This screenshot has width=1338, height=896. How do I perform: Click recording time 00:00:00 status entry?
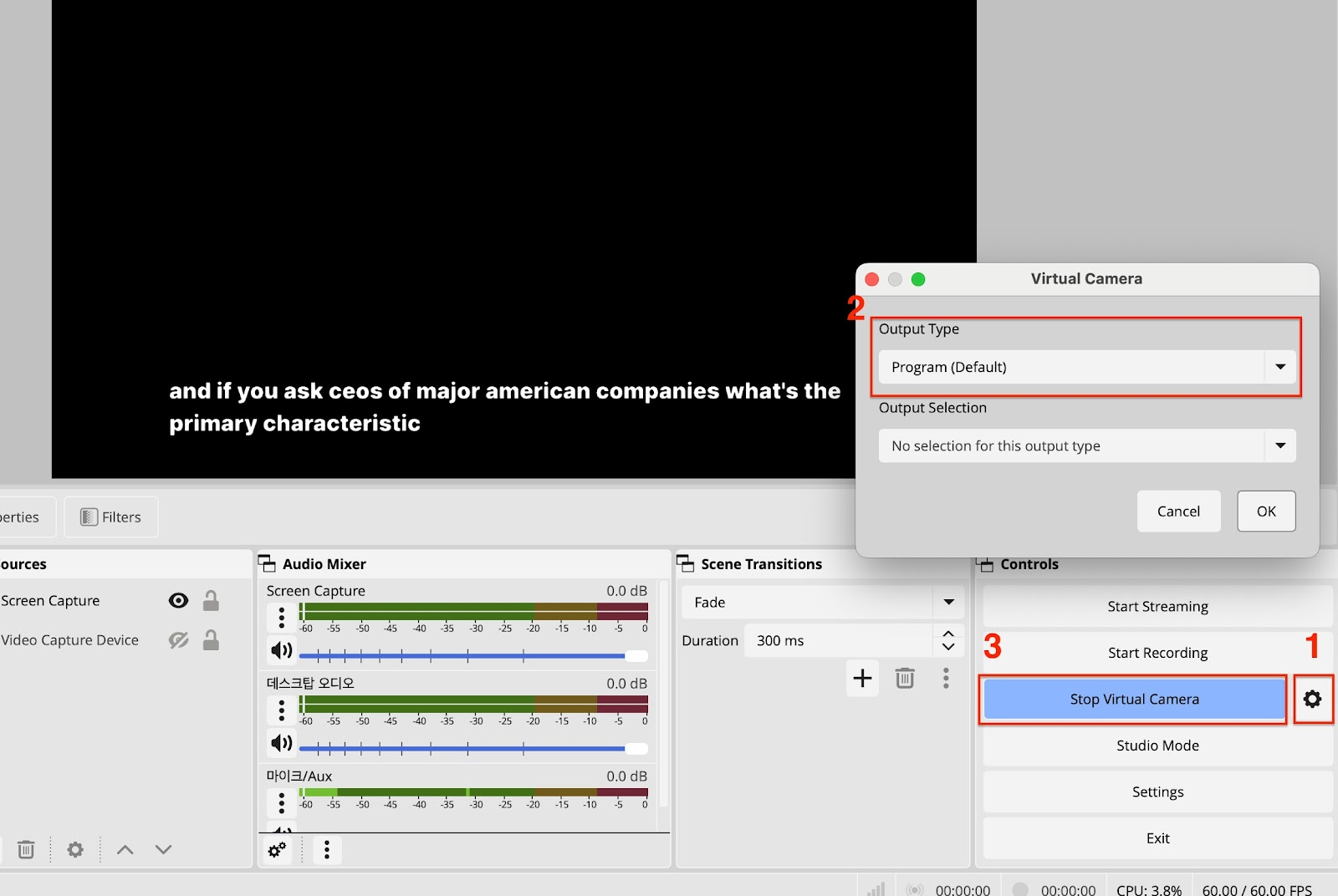[x=1068, y=890]
